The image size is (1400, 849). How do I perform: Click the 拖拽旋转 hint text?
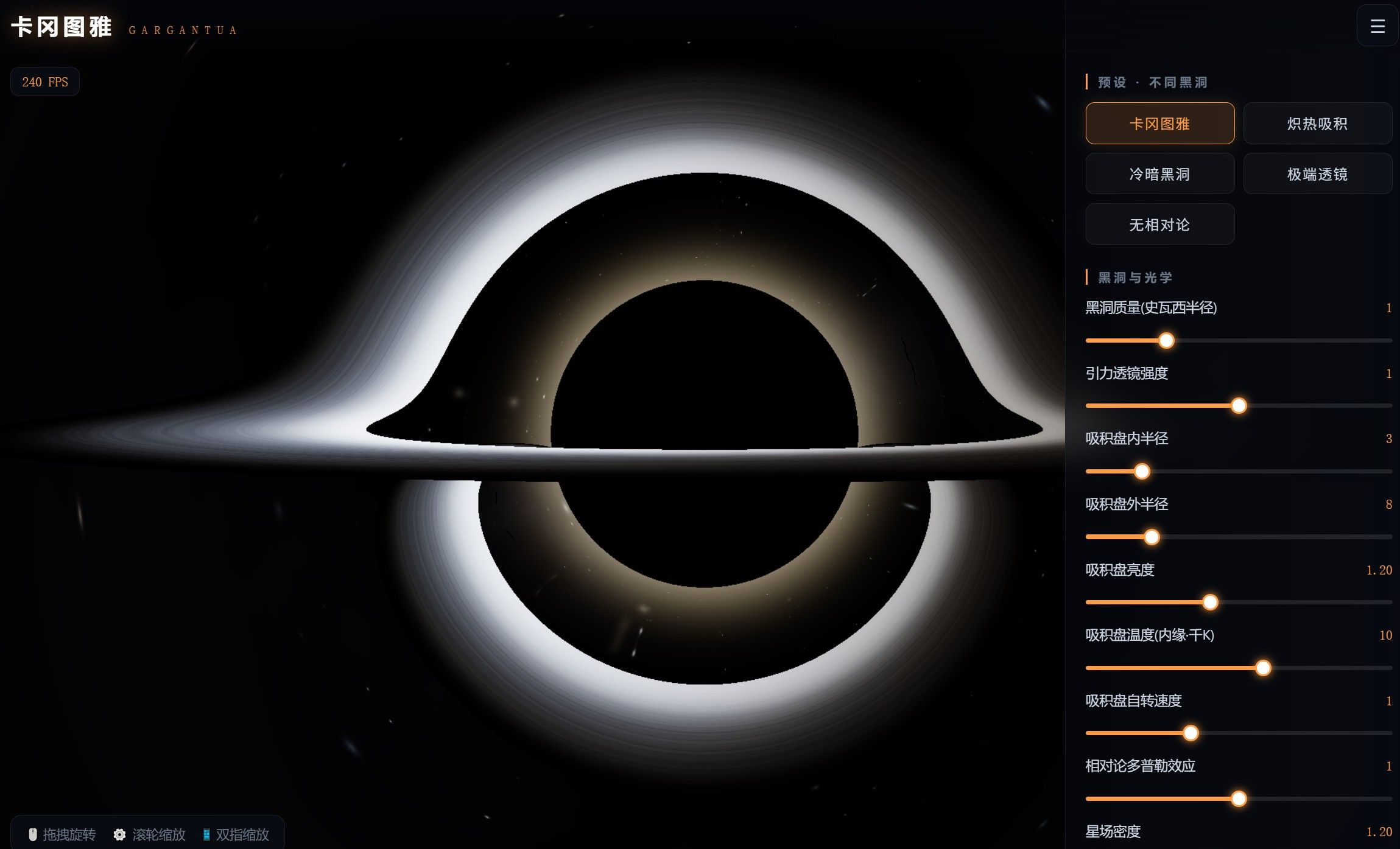pyautogui.click(x=69, y=834)
